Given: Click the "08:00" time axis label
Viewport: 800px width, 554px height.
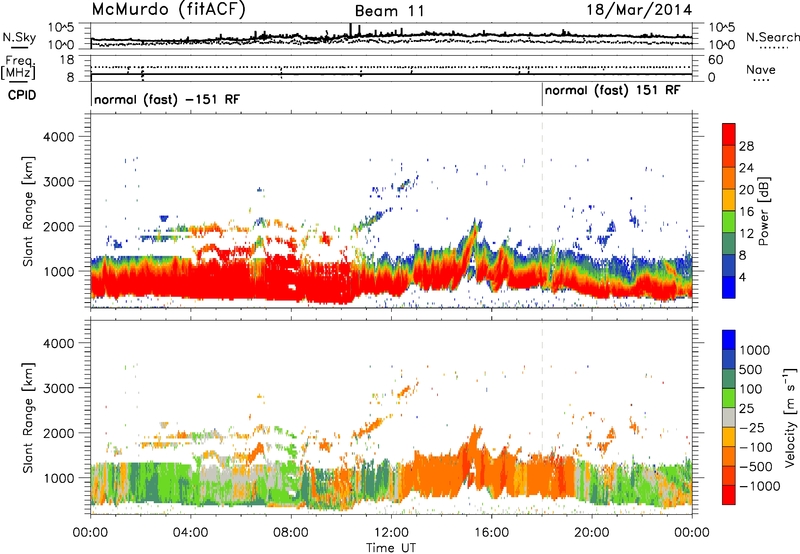Looking at the screenshot, I should 290,533.
